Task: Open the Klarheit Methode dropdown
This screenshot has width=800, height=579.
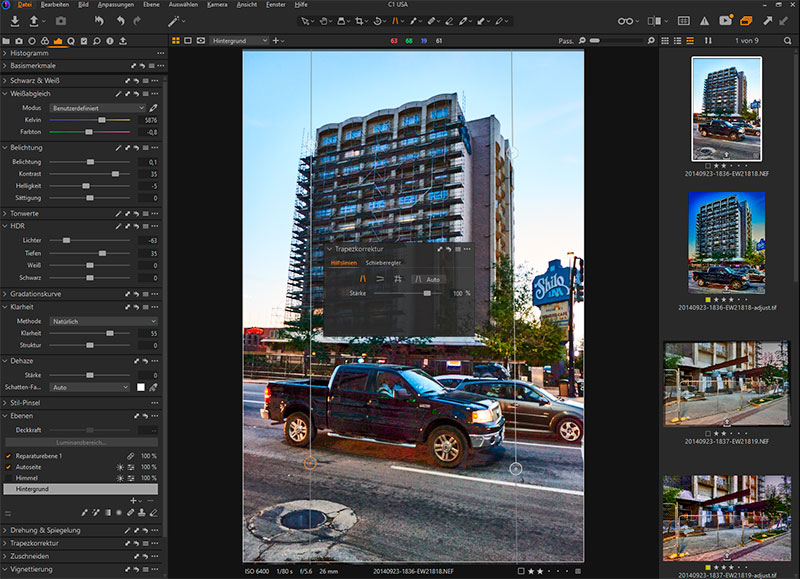Action: pyautogui.click(x=104, y=321)
